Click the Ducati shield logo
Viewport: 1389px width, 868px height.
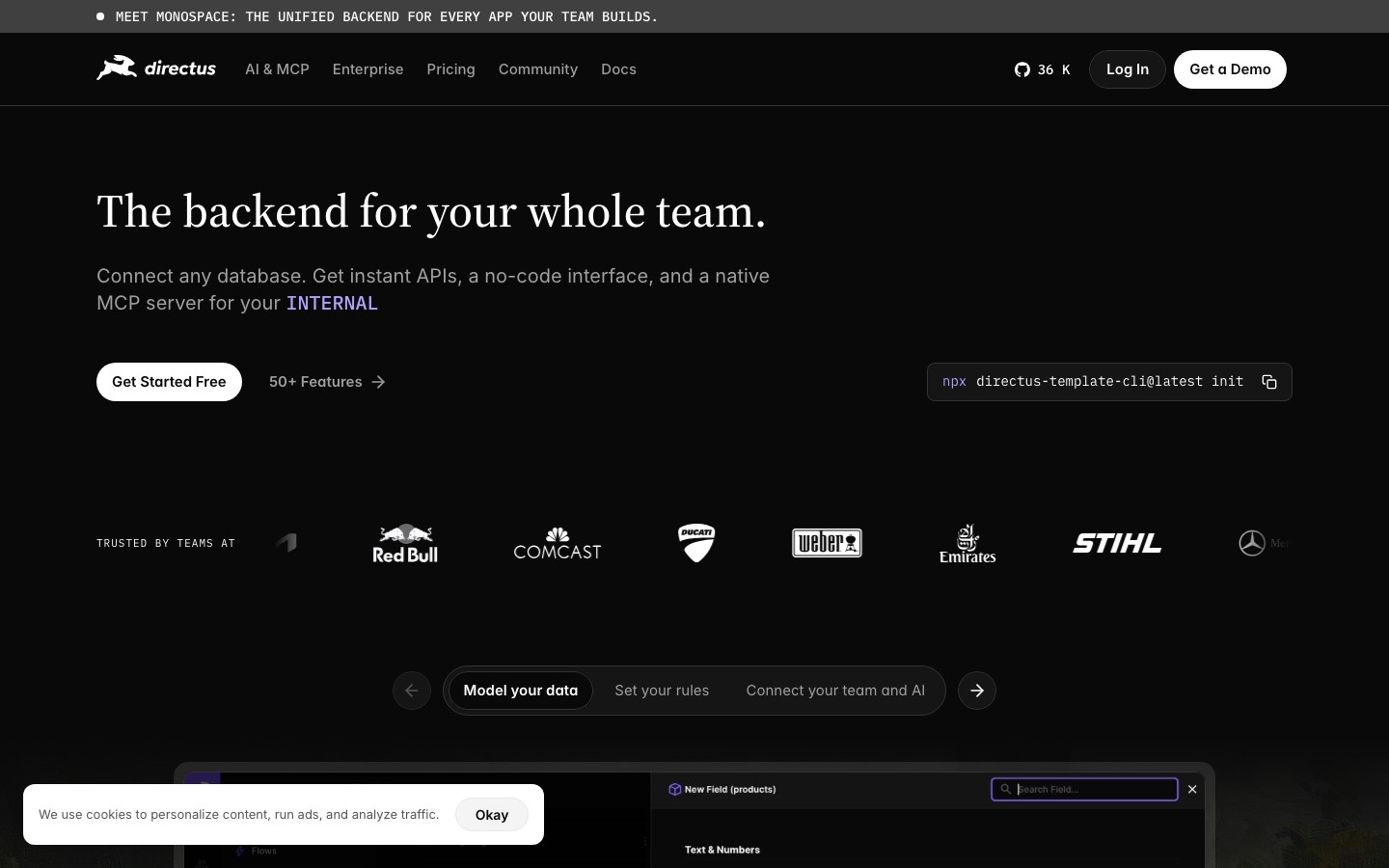(x=696, y=543)
